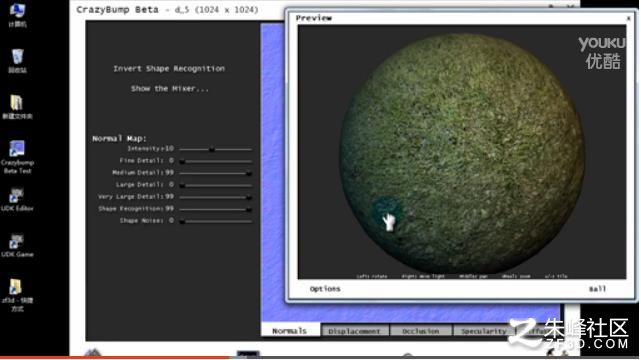Launch the UDK Editor shortcut
The width and height of the screenshot is (641, 360).
[17, 199]
